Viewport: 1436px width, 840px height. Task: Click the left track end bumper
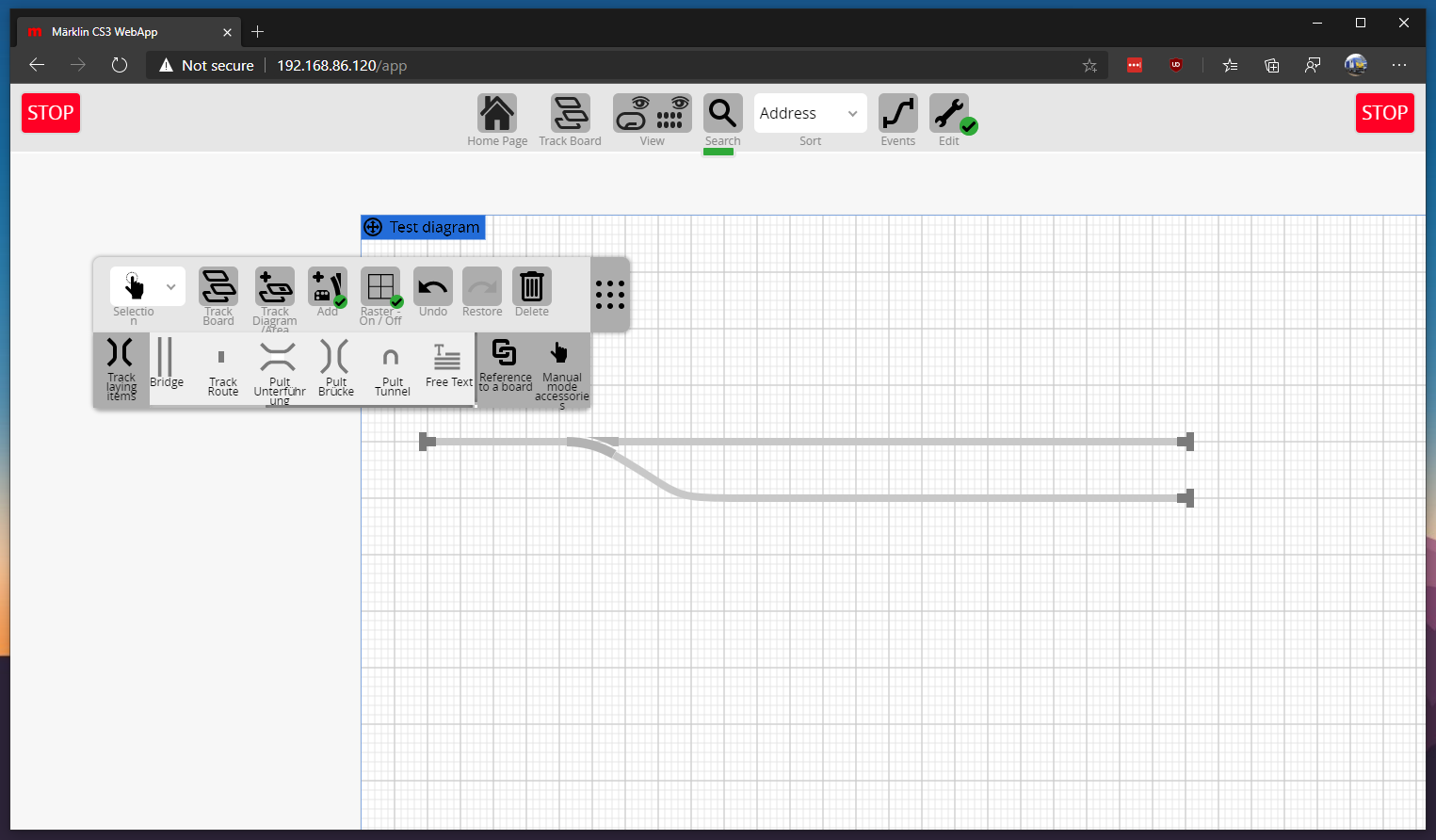point(427,442)
